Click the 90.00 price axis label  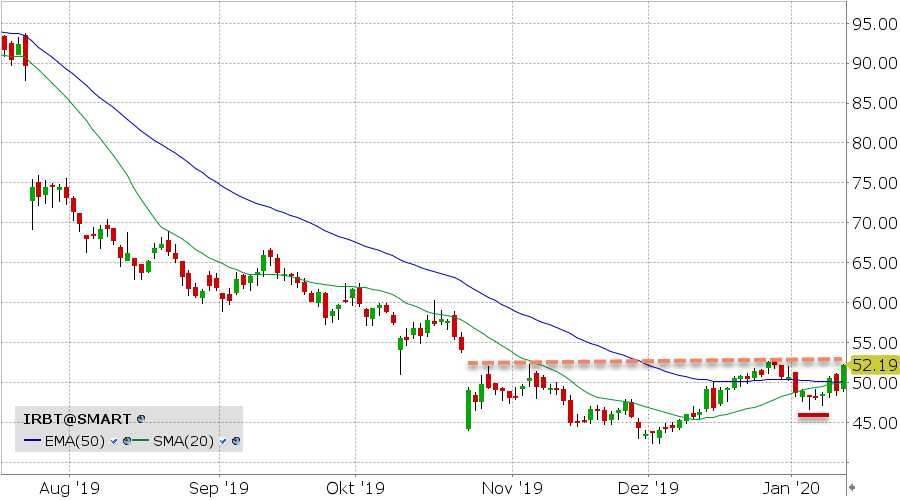(x=875, y=63)
